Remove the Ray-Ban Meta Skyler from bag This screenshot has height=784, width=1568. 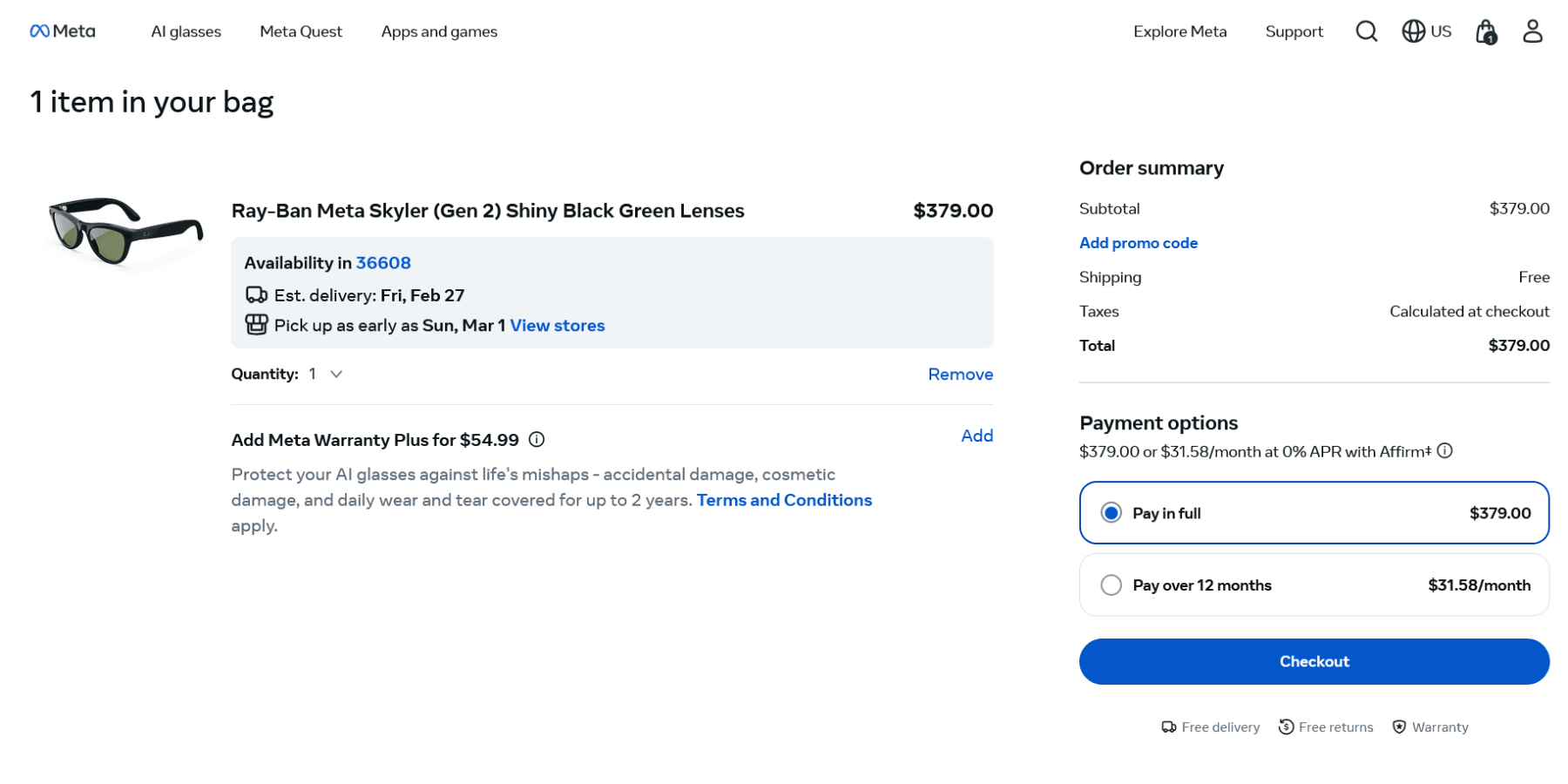click(x=960, y=374)
